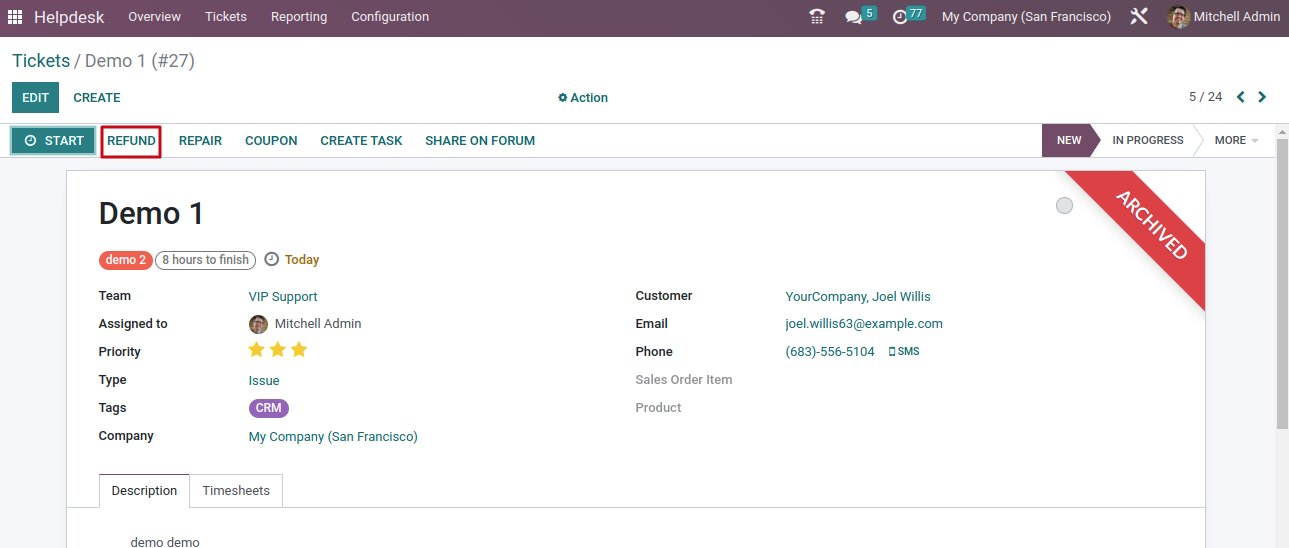This screenshot has height=548, width=1289.
Task: Click the phone/VoIP icon in top bar
Action: [x=817, y=17]
